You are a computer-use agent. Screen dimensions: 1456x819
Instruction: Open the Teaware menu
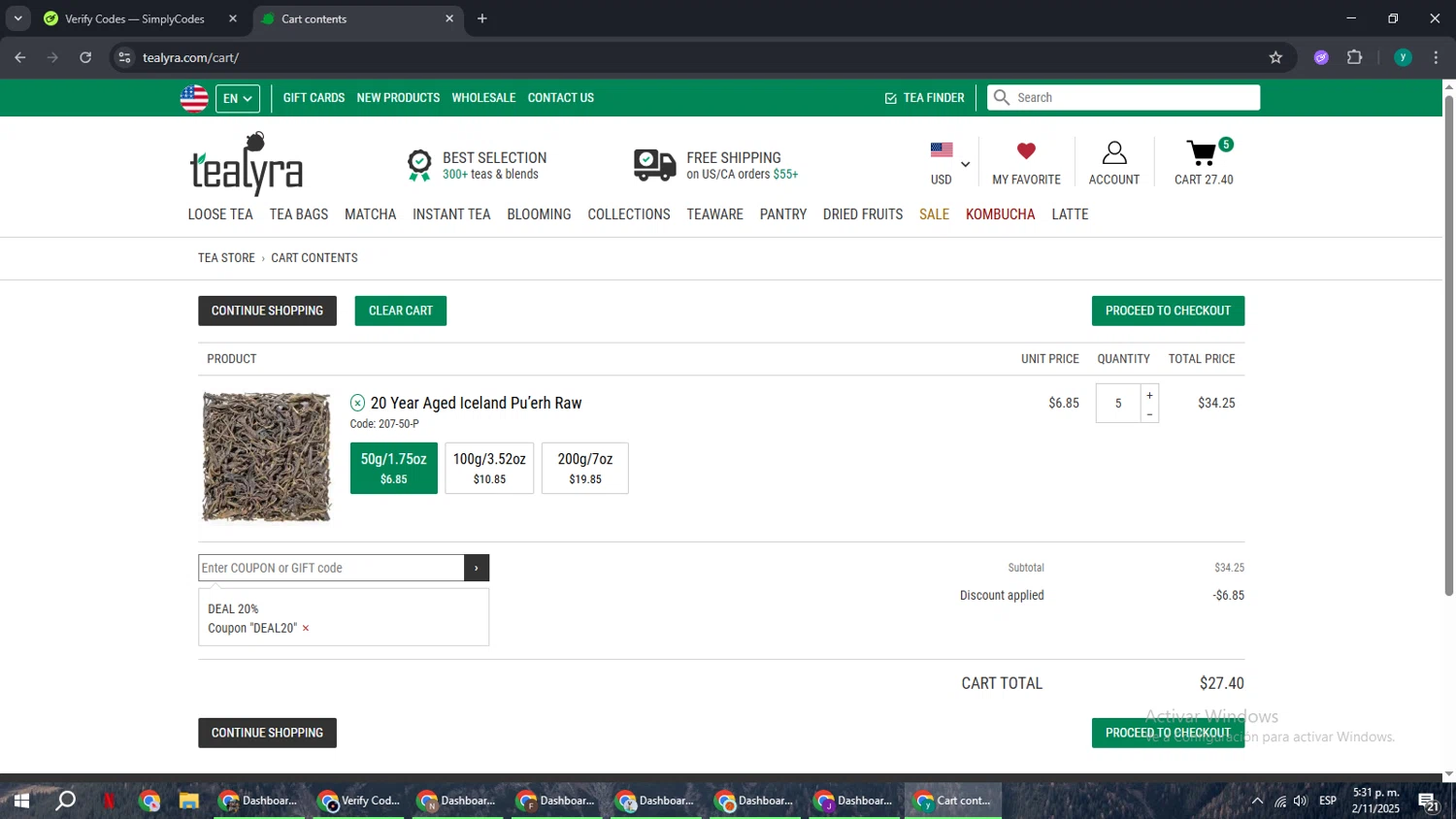pyautogui.click(x=714, y=214)
